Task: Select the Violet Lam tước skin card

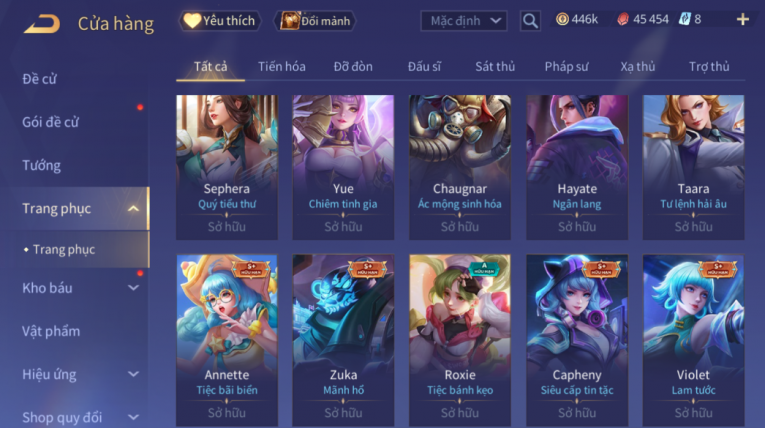Action: (x=693, y=340)
